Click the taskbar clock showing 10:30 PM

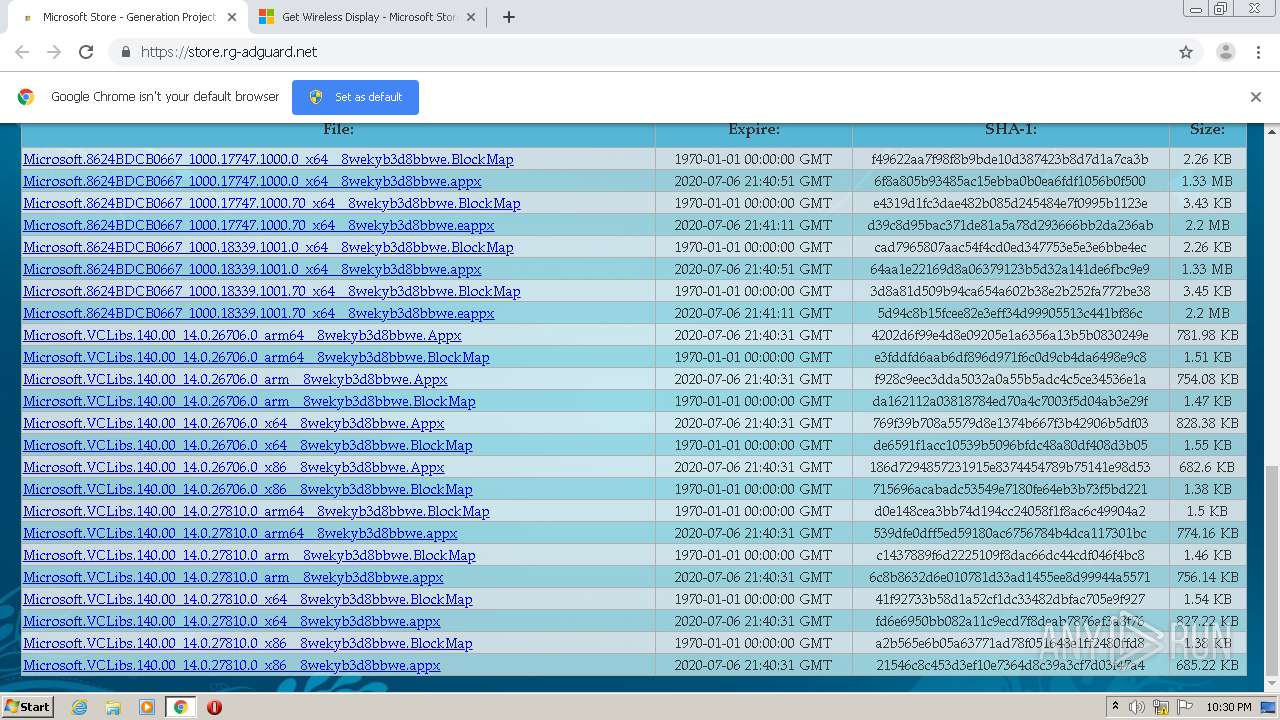(1228, 707)
